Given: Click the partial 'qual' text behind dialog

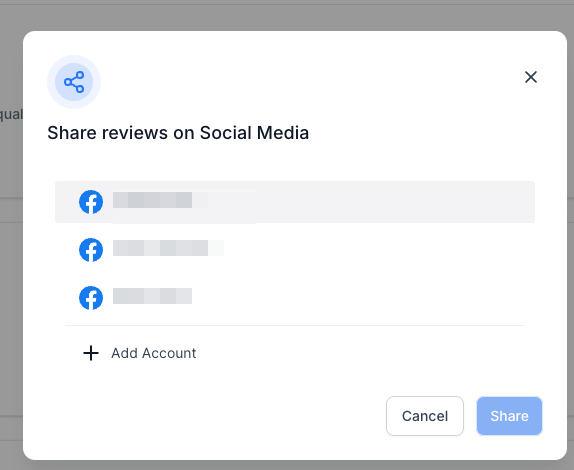Looking at the screenshot, I should (x=11, y=114).
